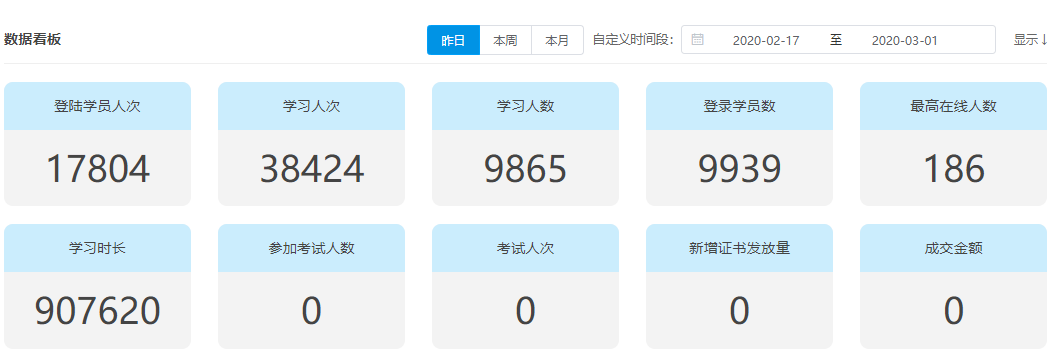The width and height of the screenshot is (1060, 361).
Task: Select the 学习人数 card showing 9865
Action: click(x=525, y=144)
